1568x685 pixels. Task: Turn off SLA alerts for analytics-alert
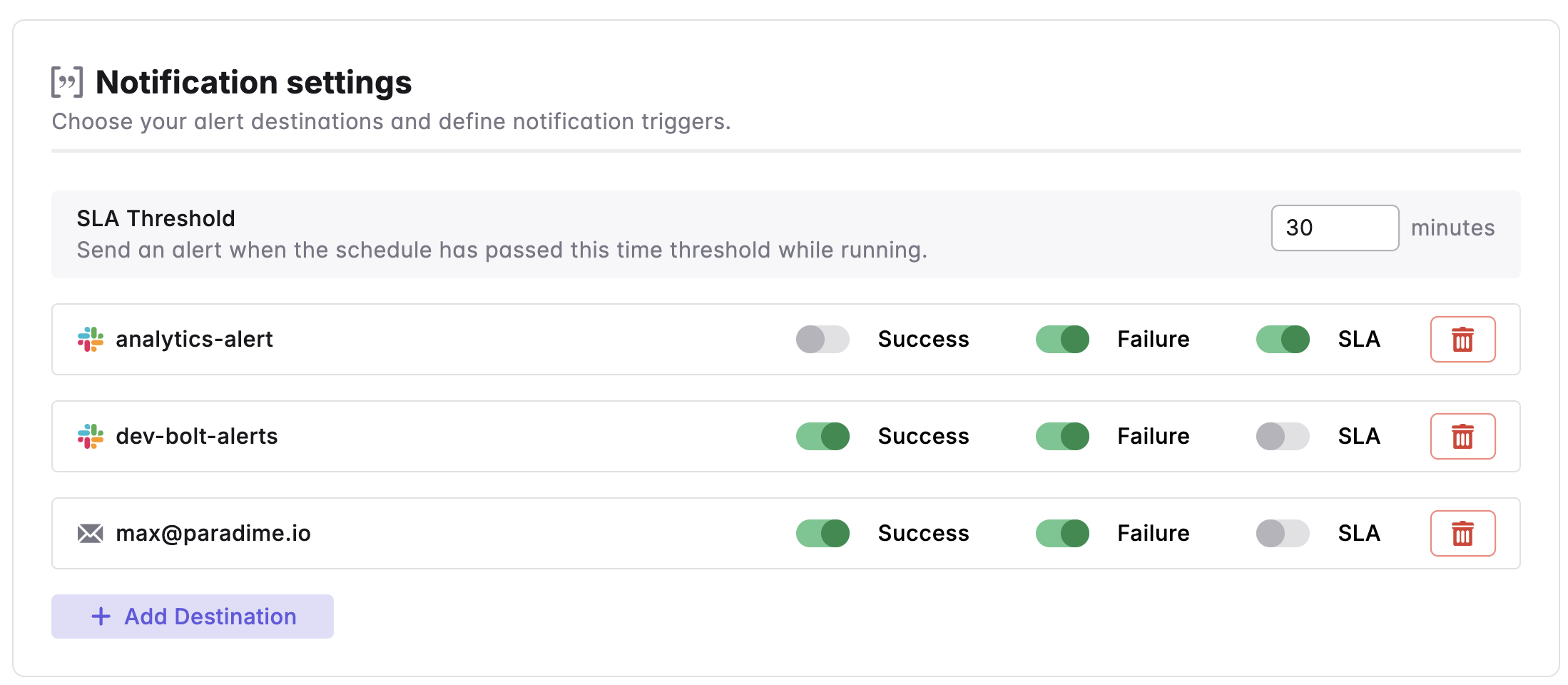(1283, 340)
